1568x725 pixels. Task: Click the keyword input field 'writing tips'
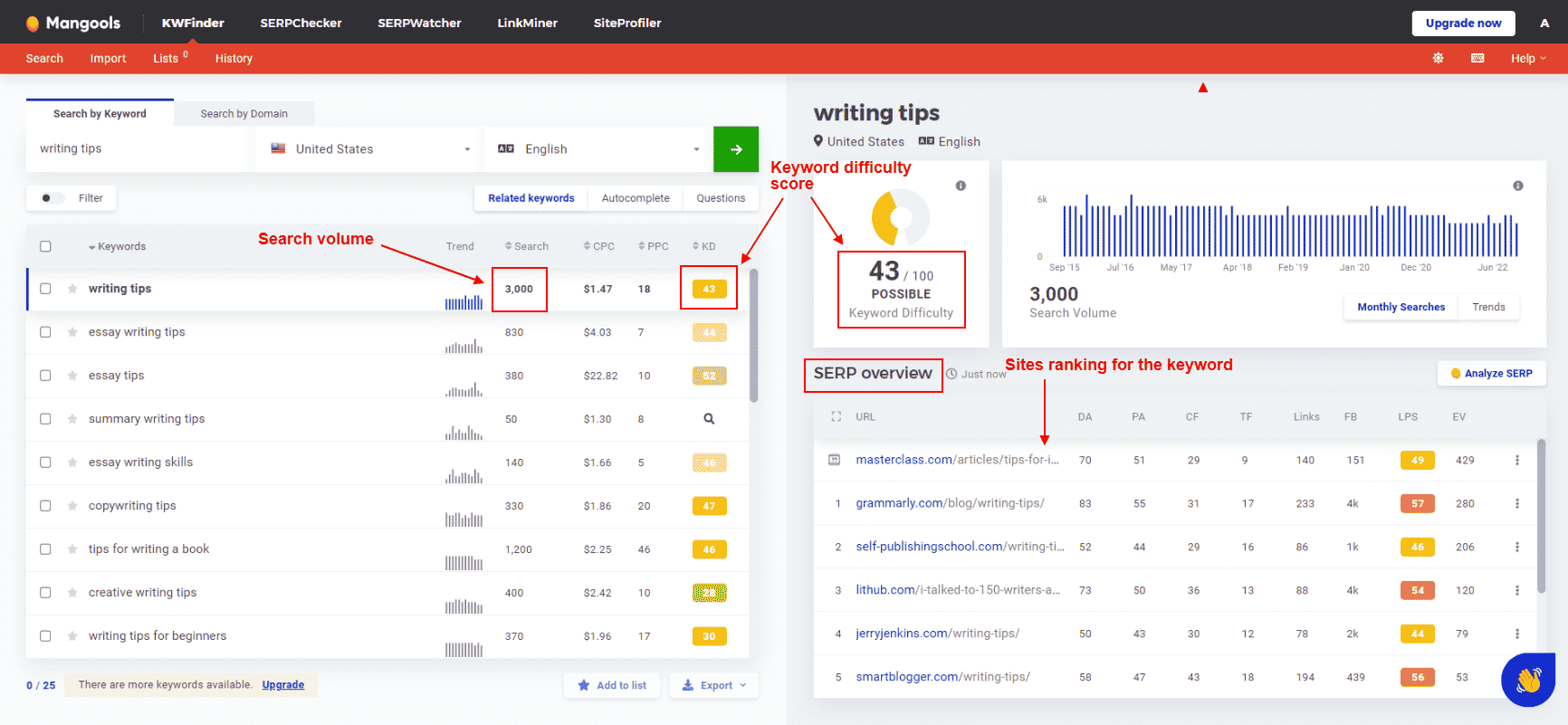pyautogui.click(x=140, y=149)
